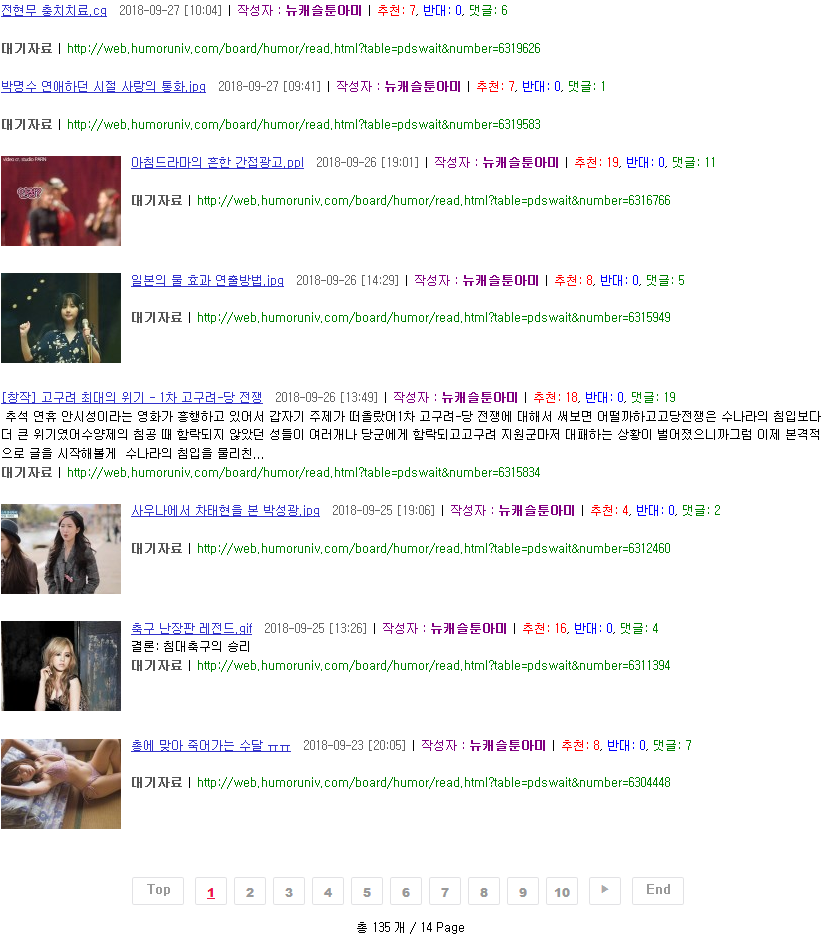Go to page 7
The height and width of the screenshot is (940, 833).
coord(445,891)
